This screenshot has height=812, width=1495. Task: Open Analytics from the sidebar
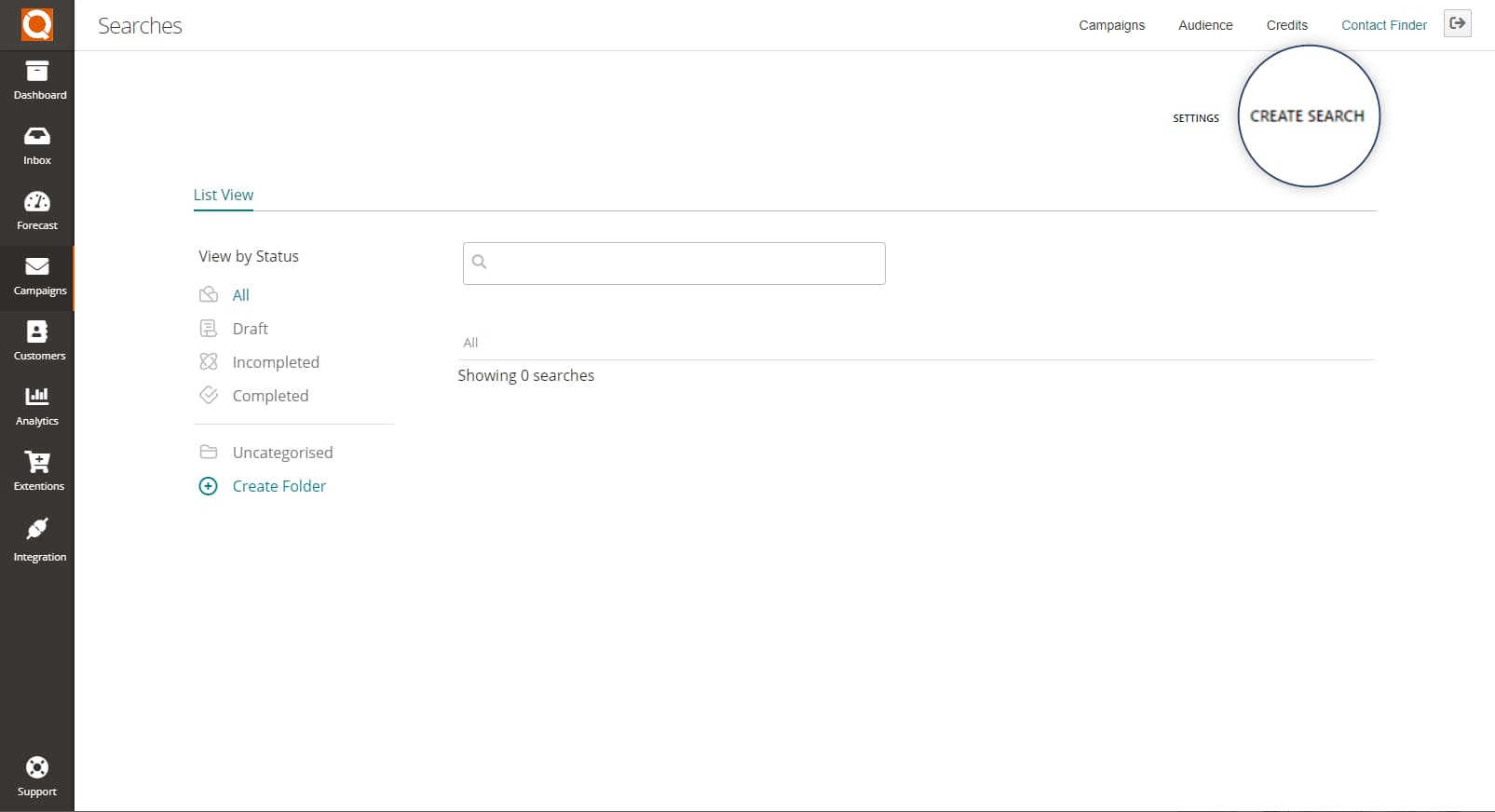[x=37, y=407]
